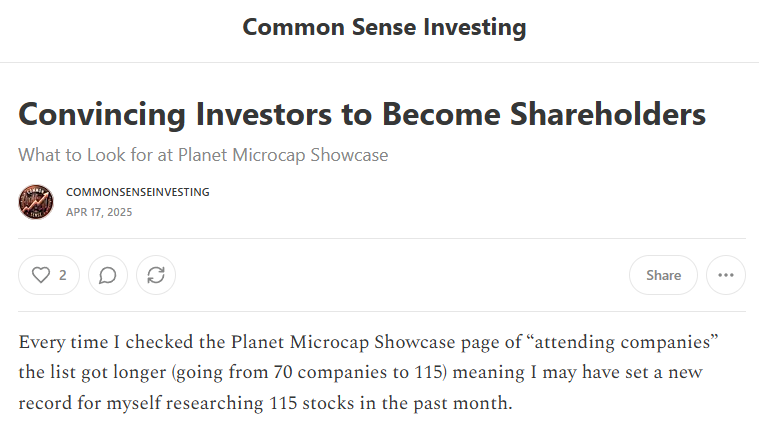Click subtitle What to Look for at Planet Microcap Showcase
The width and height of the screenshot is (759, 423).
pos(203,155)
